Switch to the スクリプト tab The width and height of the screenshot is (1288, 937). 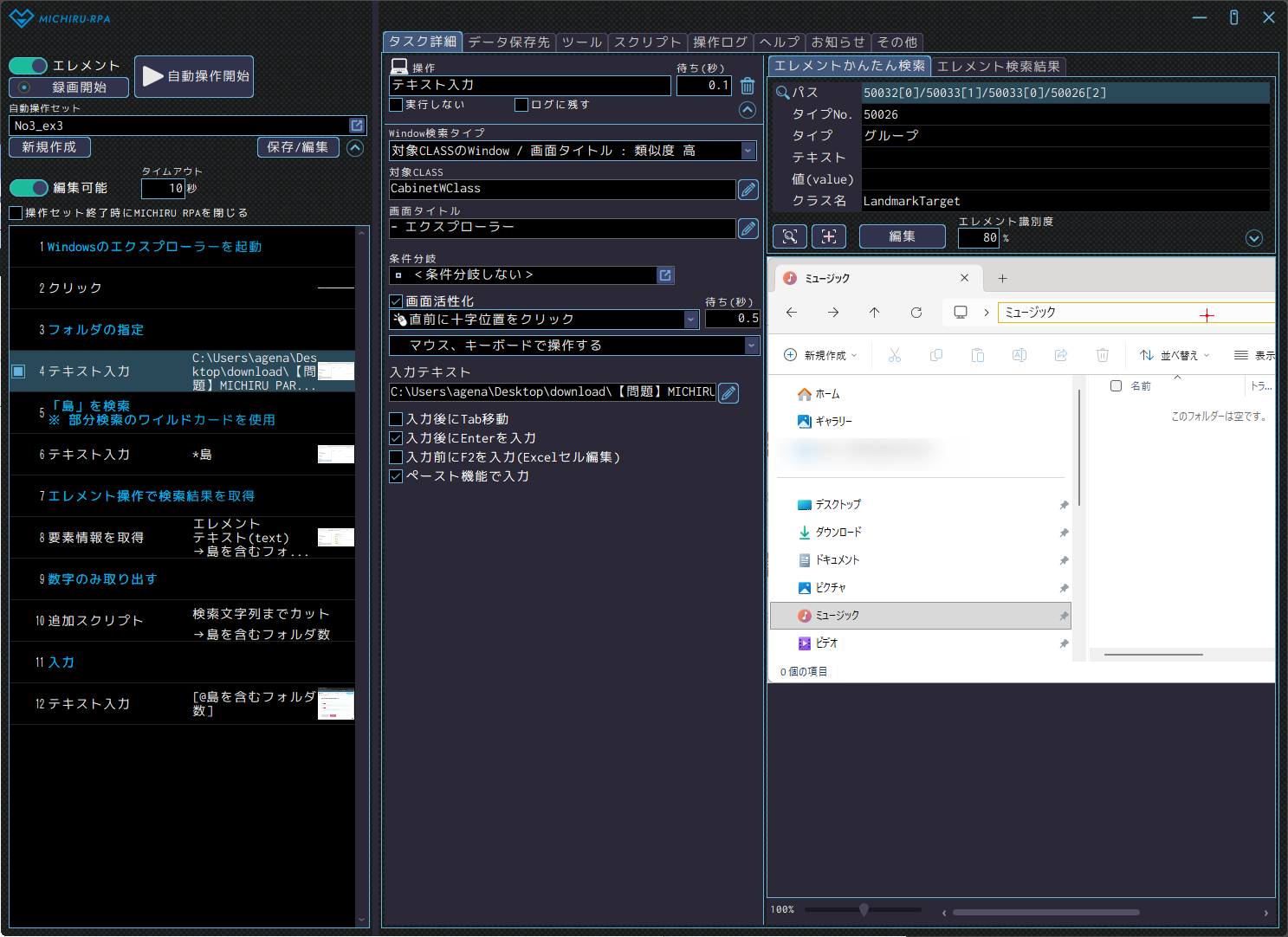coord(647,42)
